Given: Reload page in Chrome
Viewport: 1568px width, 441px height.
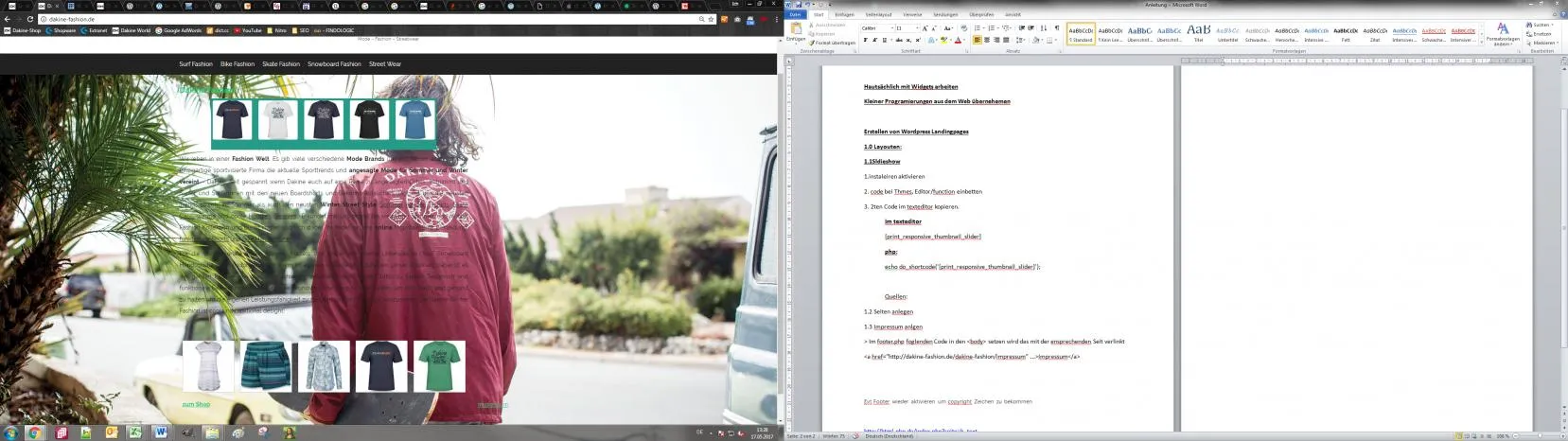Looking at the screenshot, I should [30, 19].
